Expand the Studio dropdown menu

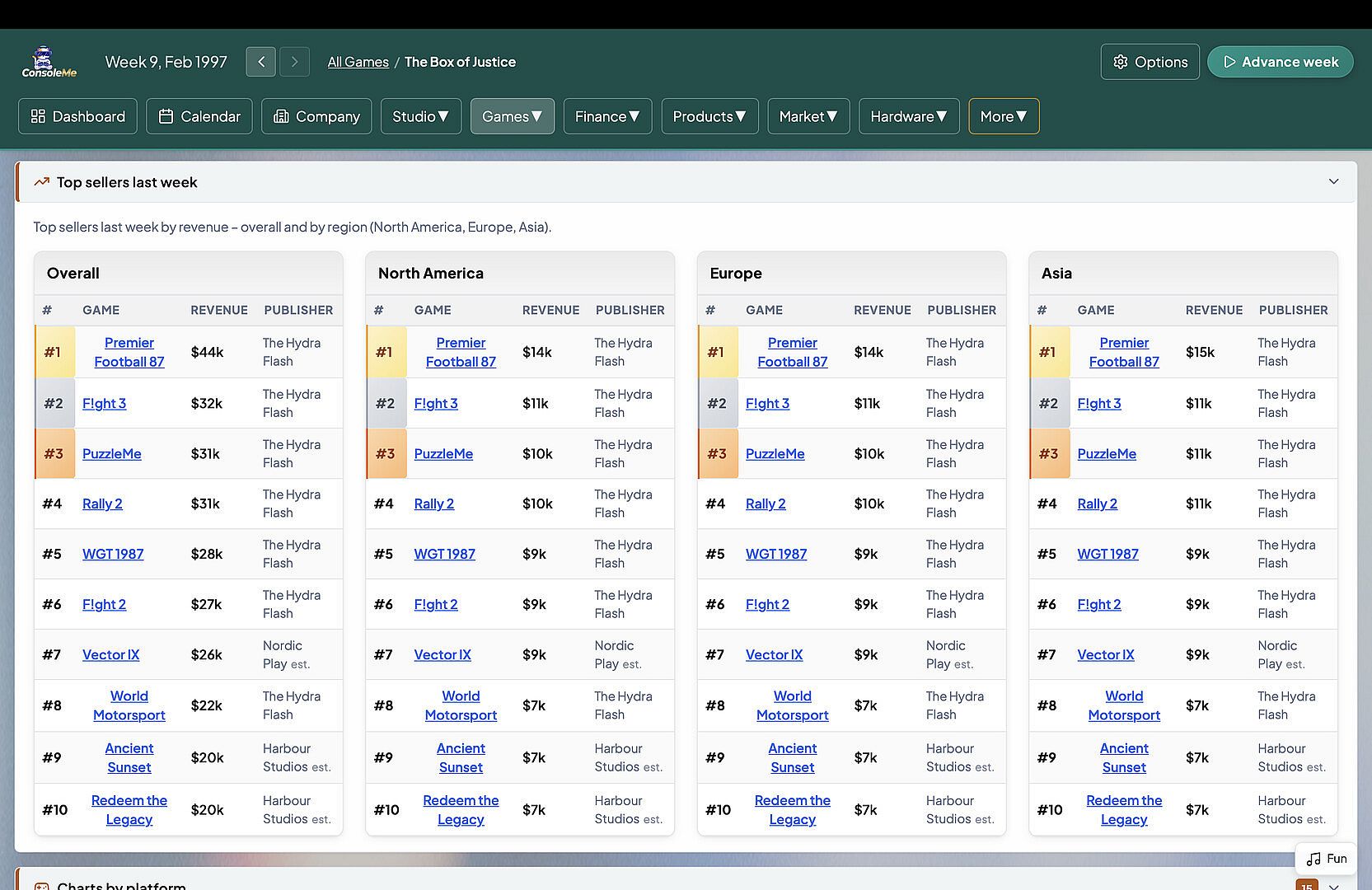point(420,116)
